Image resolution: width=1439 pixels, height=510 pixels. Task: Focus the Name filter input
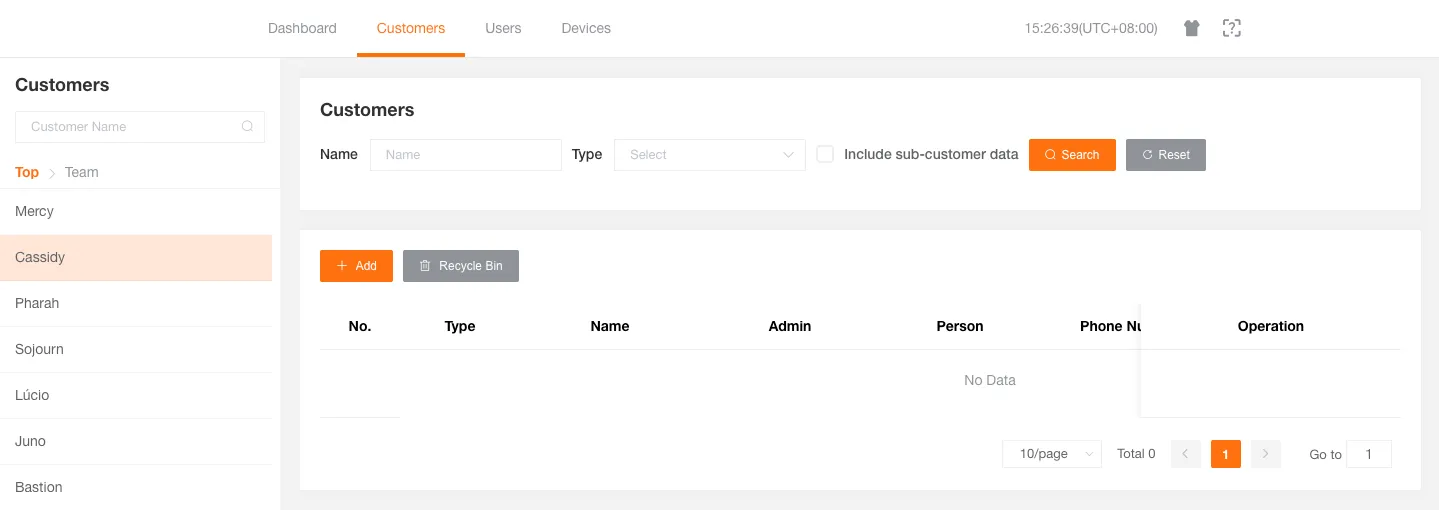coord(465,155)
